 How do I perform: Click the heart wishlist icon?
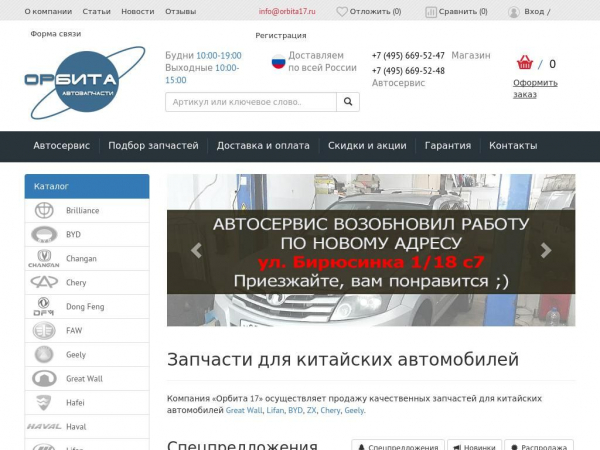(x=342, y=12)
